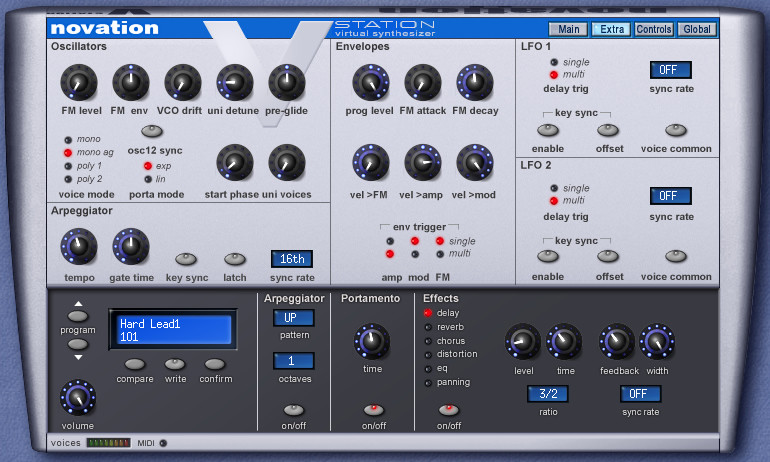Viewport: 770px width, 462px height.
Task: Toggle arpeggiator key sync
Action: [186, 259]
